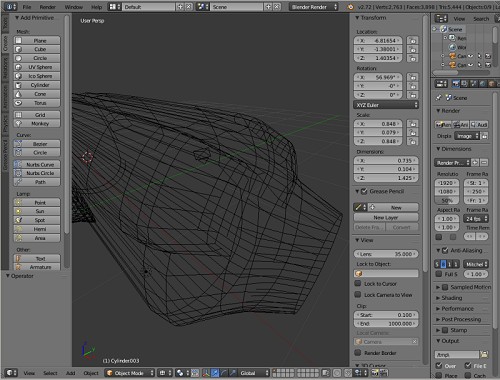The width and height of the screenshot is (500, 380).
Task: Open the Blender Render engine dropdown
Action: (x=314, y=7)
